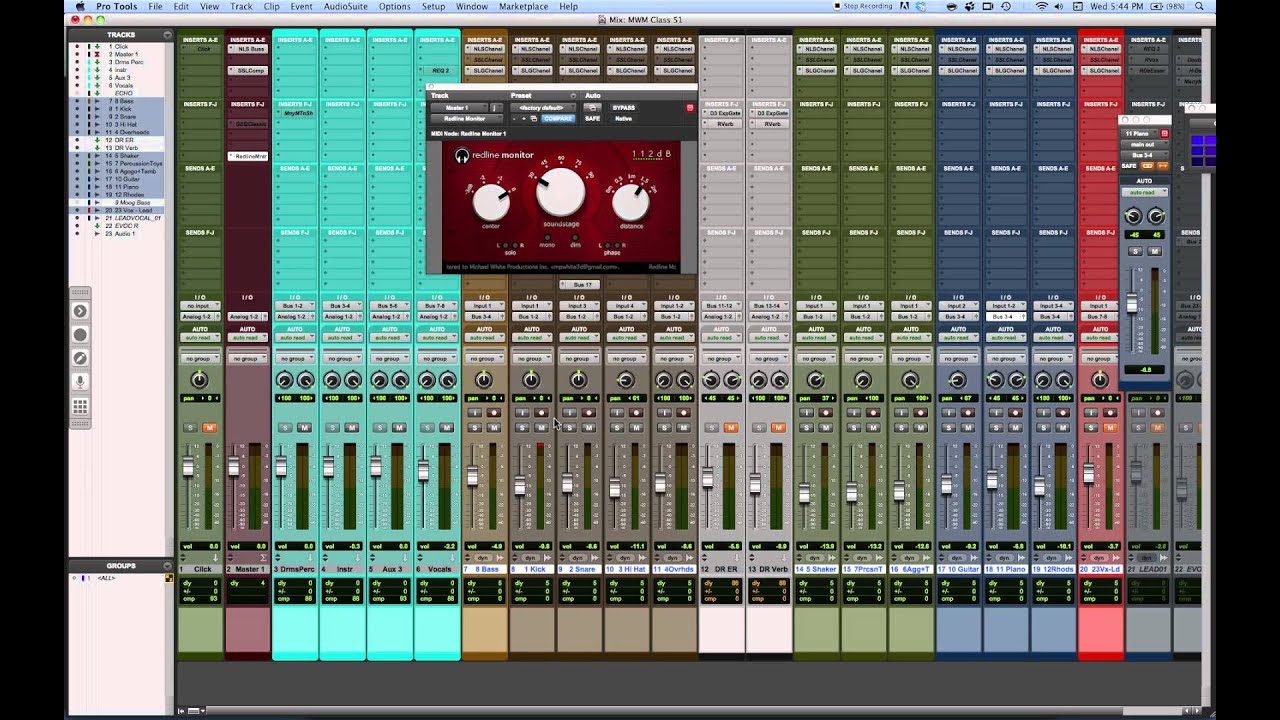1280x720 pixels.
Task: Mute the 12 DR ER track
Action: (x=731, y=427)
